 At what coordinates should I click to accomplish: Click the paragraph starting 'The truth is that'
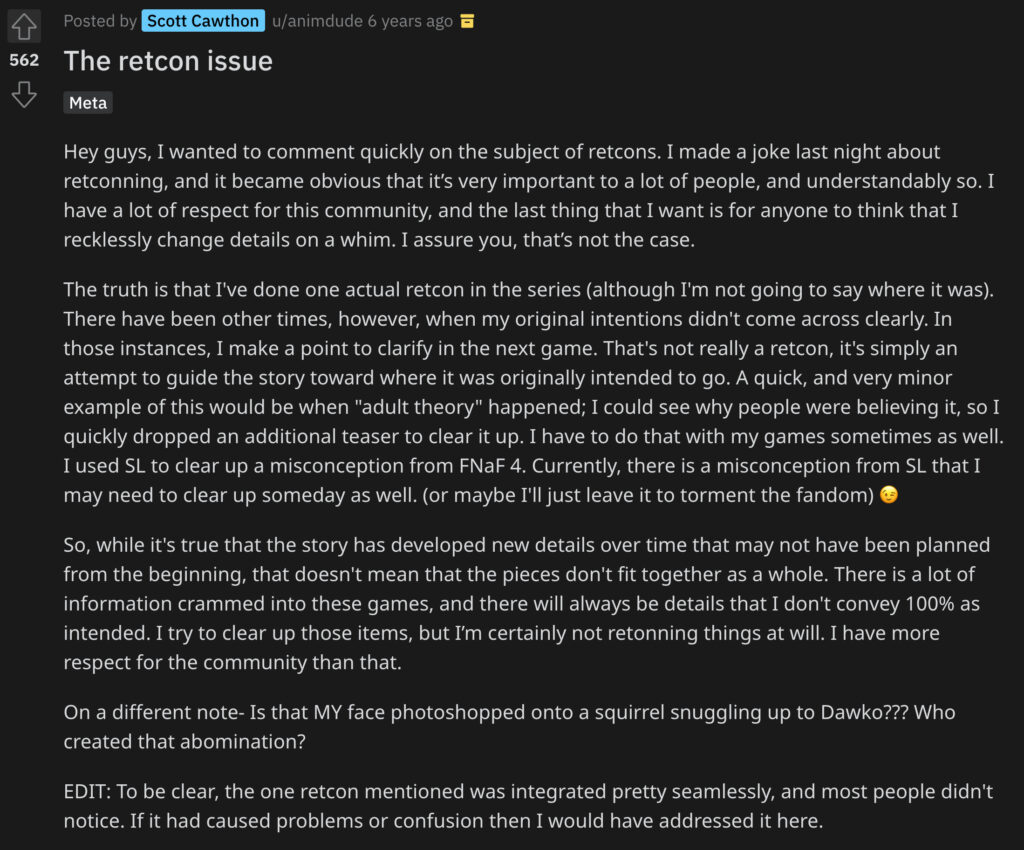coord(534,392)
